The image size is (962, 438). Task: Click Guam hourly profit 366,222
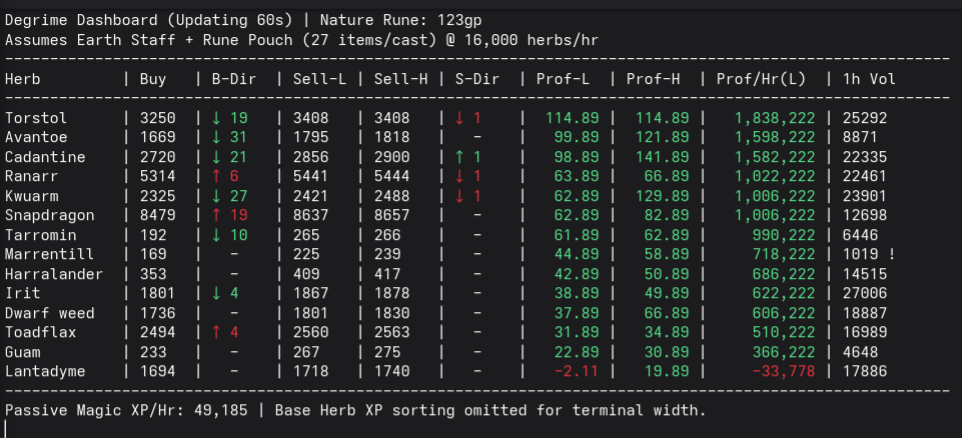pos(784,352)
